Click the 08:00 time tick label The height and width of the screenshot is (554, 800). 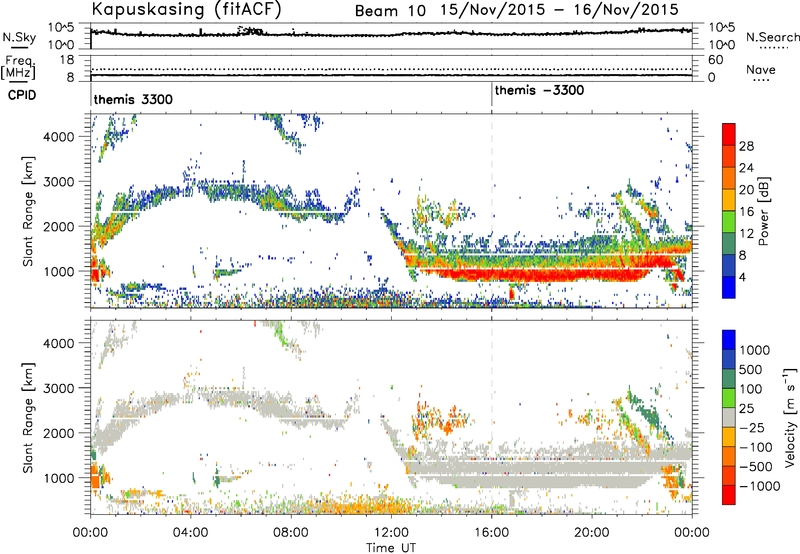(x=290, y=533)
